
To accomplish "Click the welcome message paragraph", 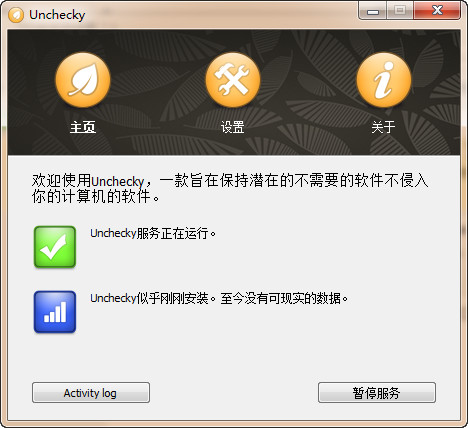I will click(230, 188).
